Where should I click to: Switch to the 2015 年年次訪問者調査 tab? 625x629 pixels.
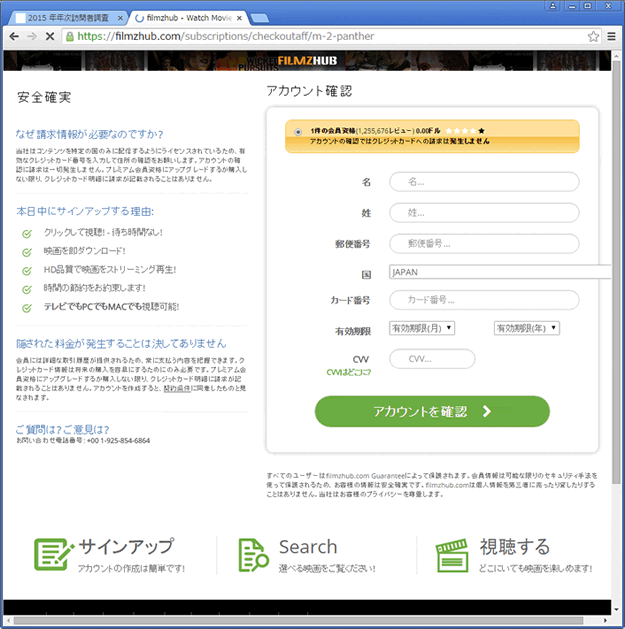(67, 18)
